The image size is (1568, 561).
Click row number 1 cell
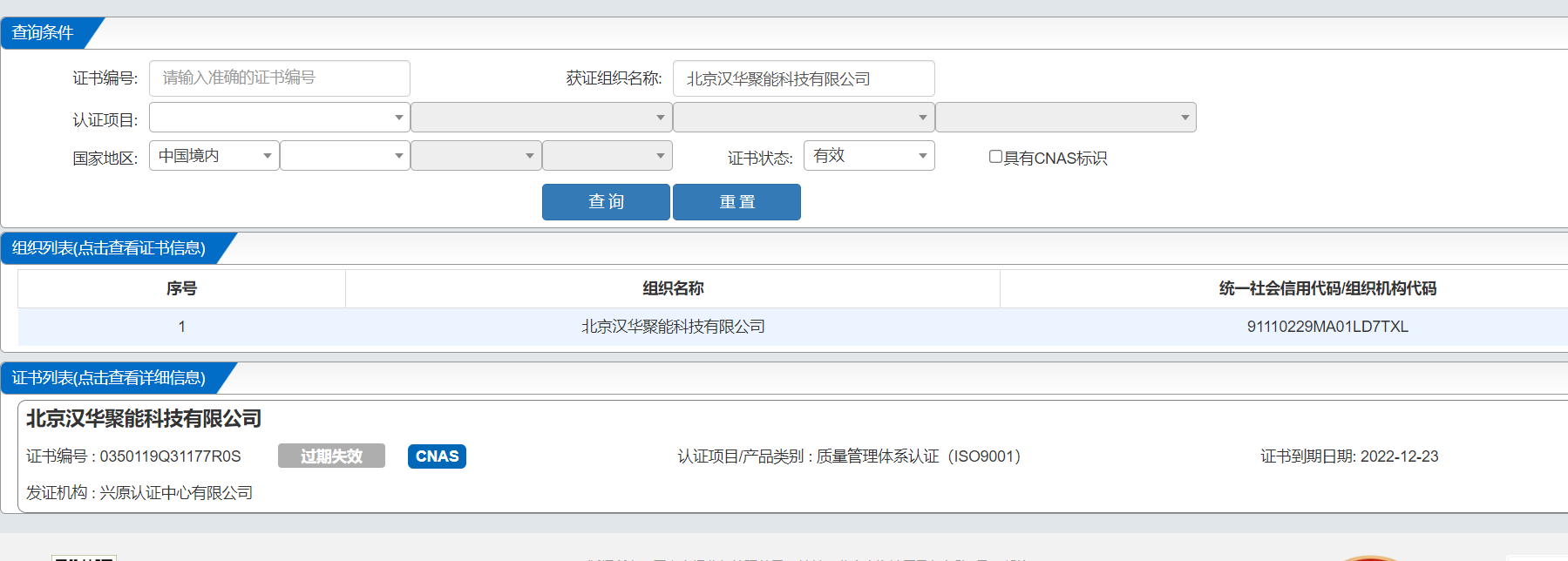(181, 327)
